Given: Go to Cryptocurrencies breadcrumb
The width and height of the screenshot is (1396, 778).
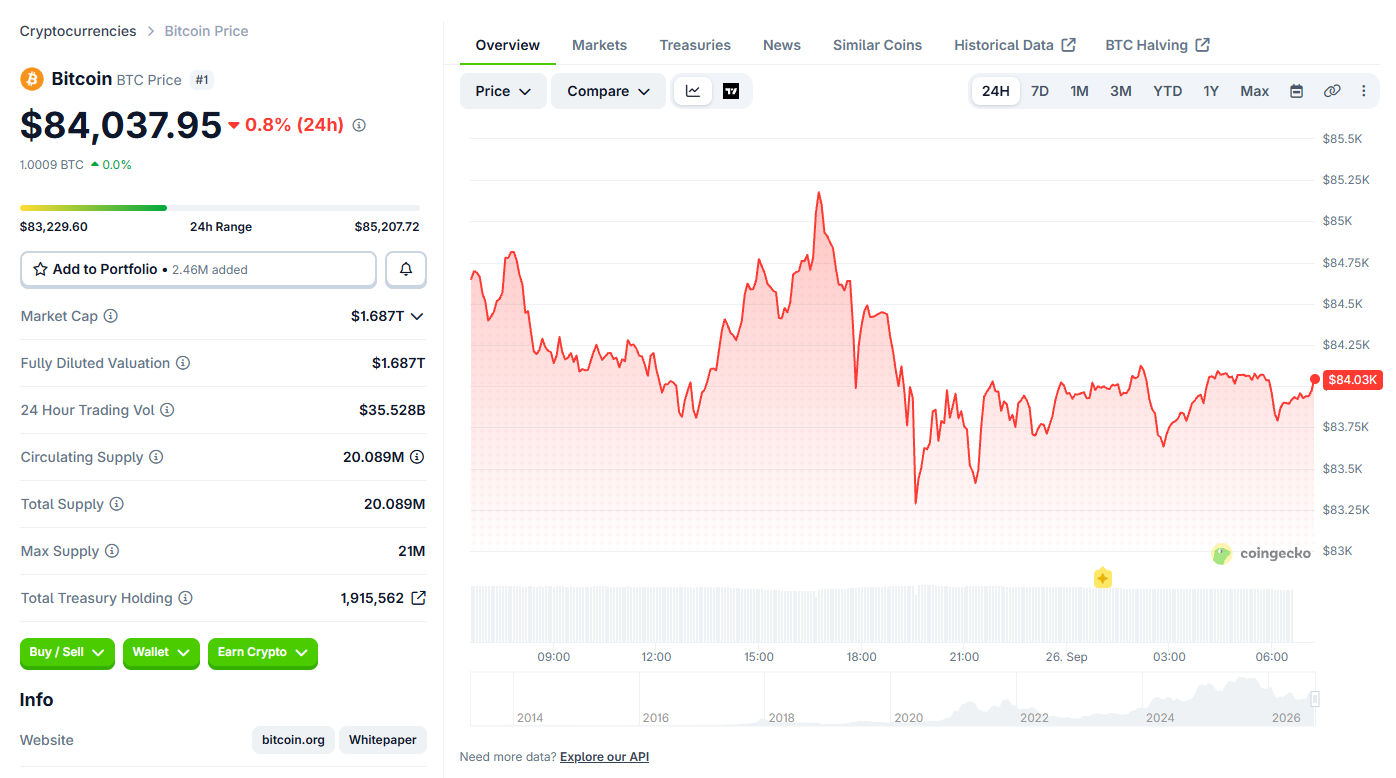Looking at the screenshot, I should coord(78,31).
